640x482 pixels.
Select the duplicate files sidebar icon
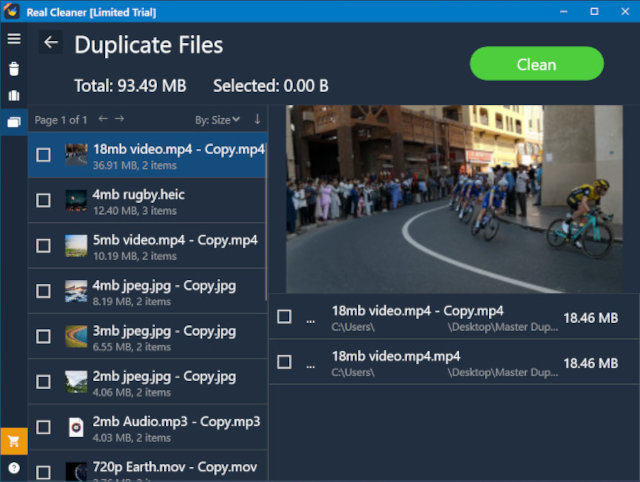14,121
